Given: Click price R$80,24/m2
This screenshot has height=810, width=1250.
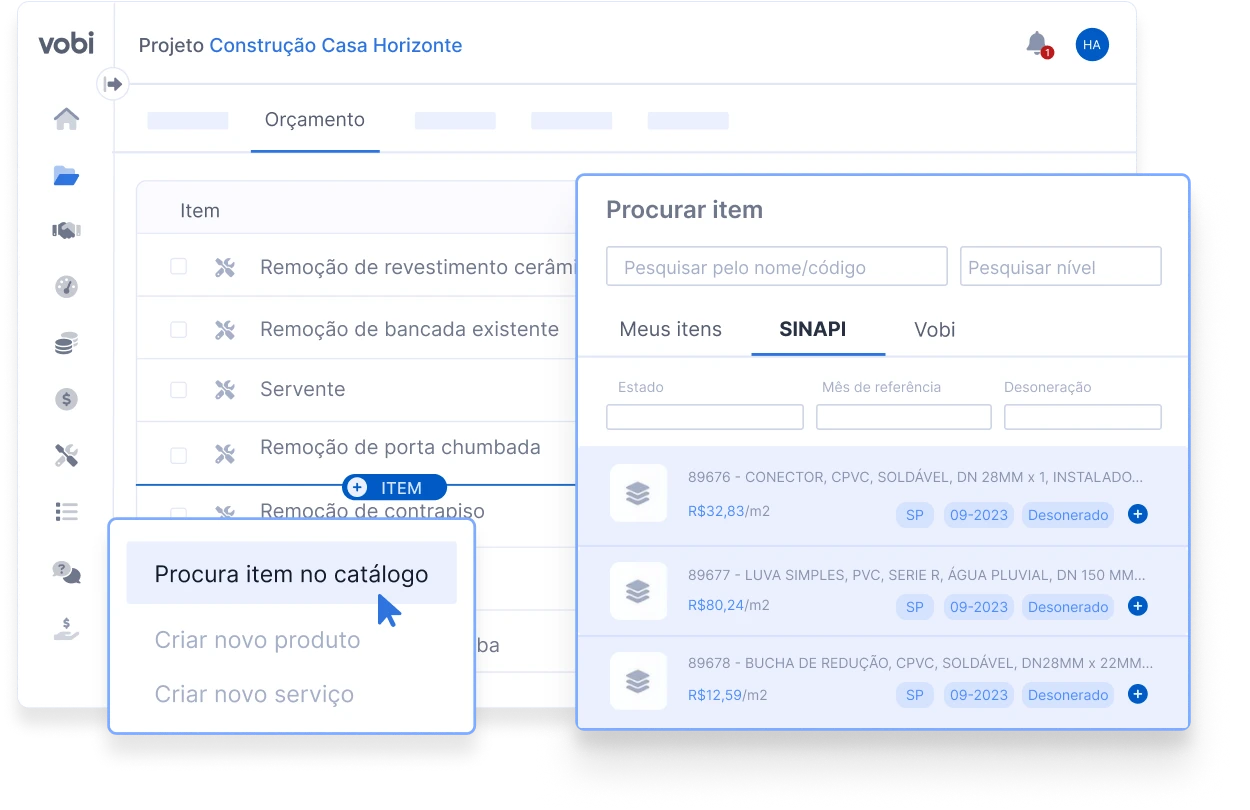Looking at the screenshot, I should (728, 605).
